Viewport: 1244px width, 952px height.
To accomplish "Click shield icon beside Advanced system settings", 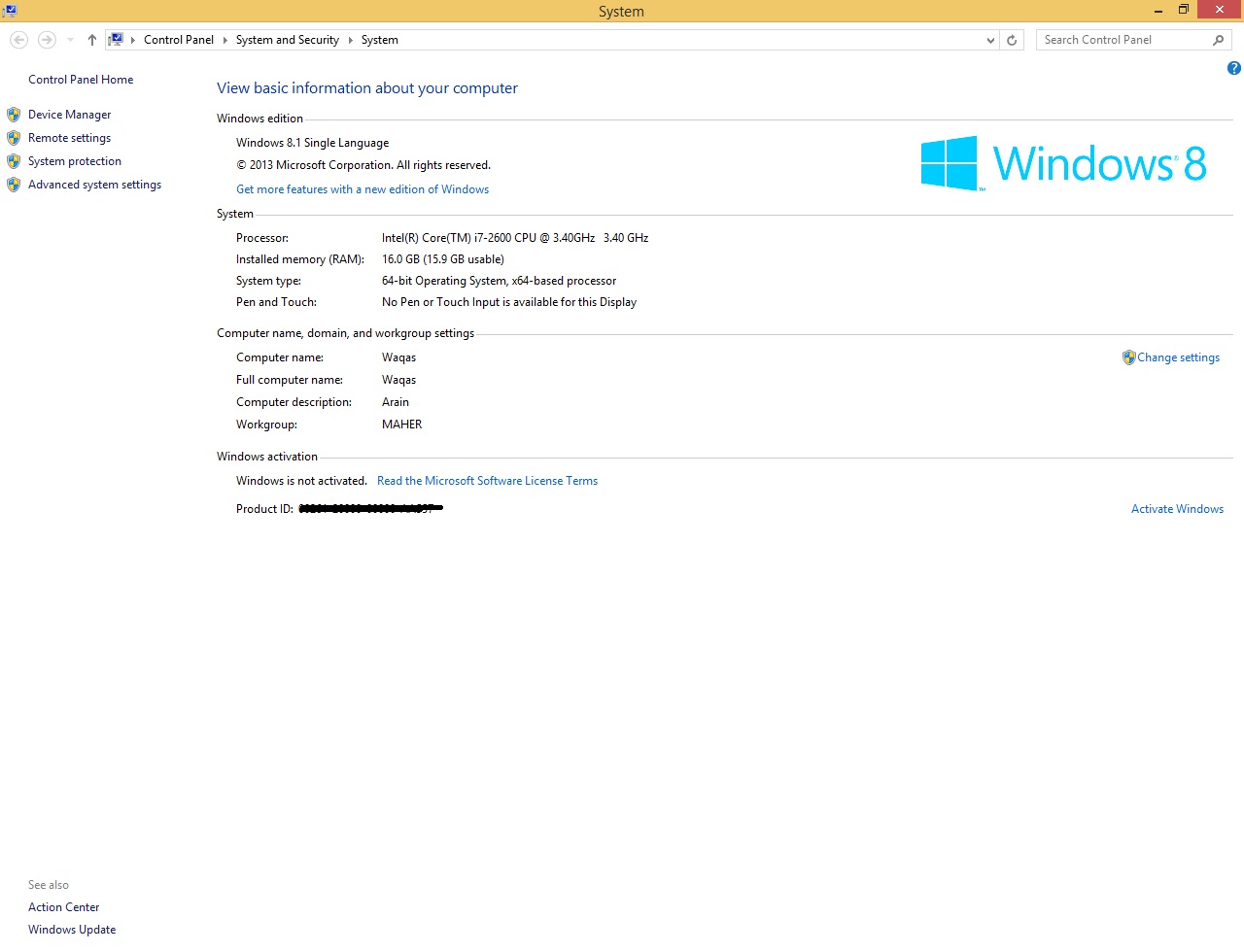I will (x=14, y=185).
